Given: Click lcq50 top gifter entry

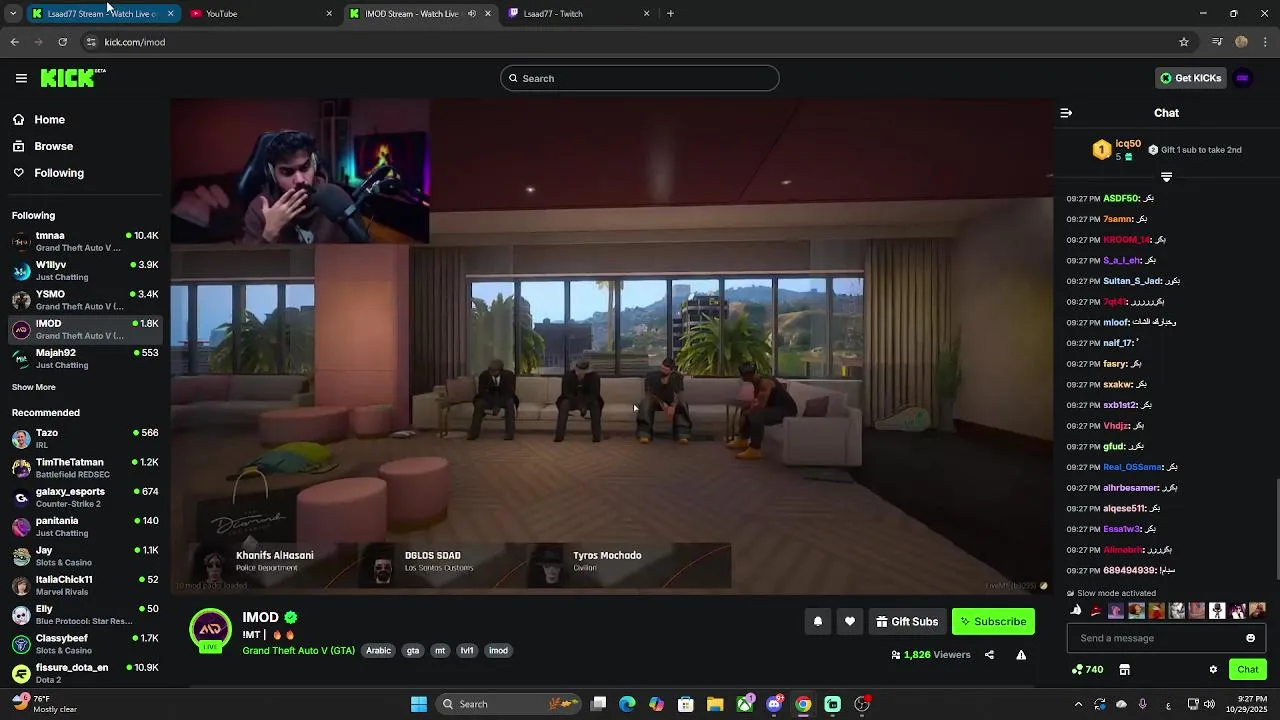Looking at the screenshot, I should (1117, 150).
